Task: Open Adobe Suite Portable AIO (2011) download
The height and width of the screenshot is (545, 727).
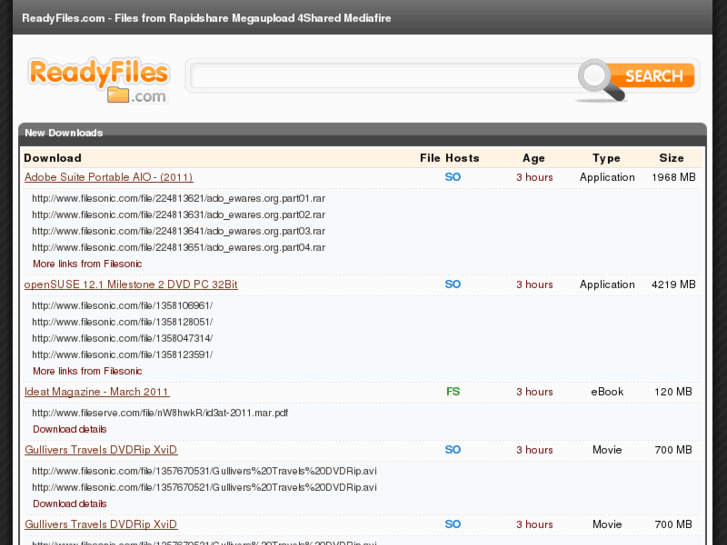Action: click(108, 177)
